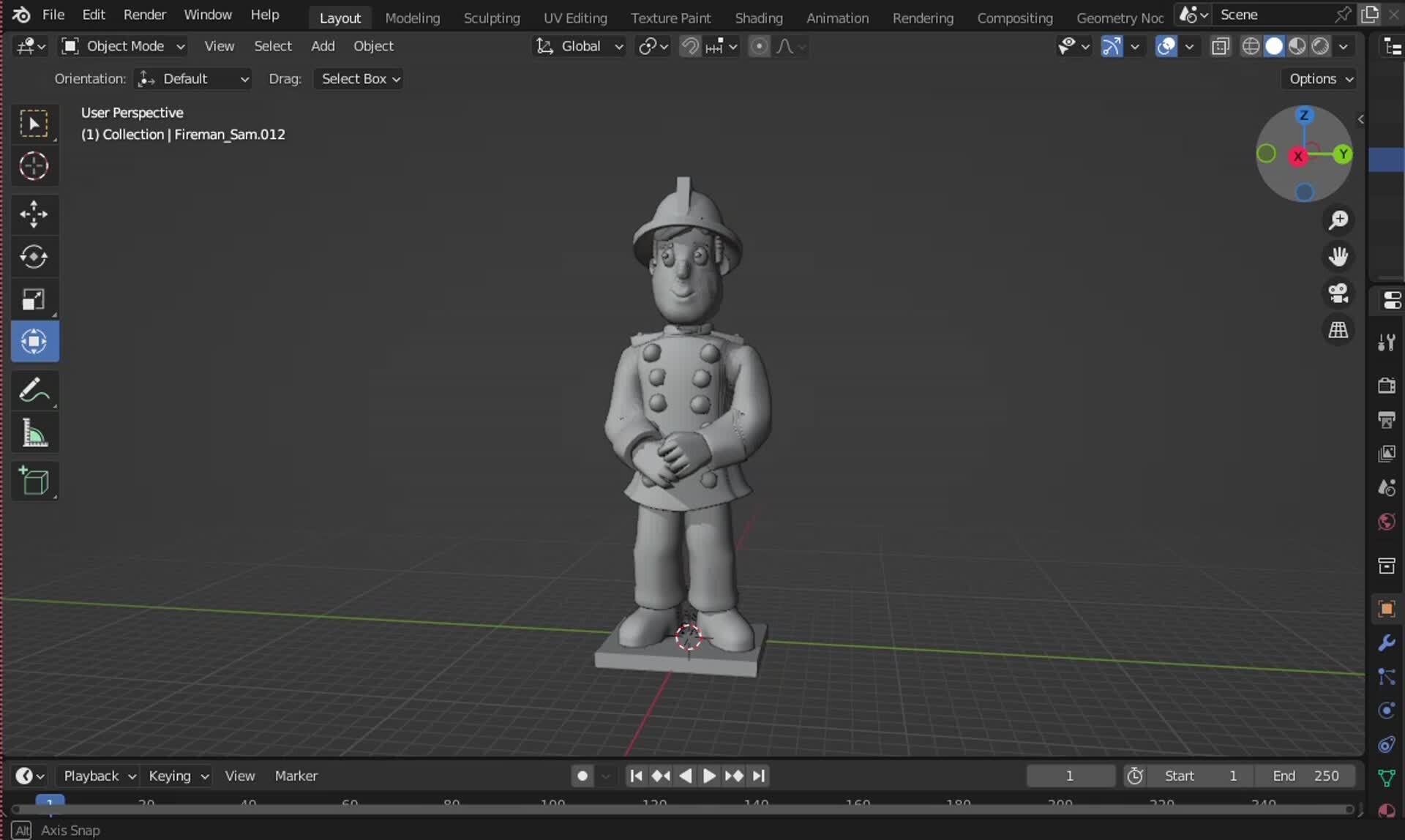Viewport: 1405px width, 840px height.
Task: Open the Modifier properties wrench icon
Action: point(1385,643)
